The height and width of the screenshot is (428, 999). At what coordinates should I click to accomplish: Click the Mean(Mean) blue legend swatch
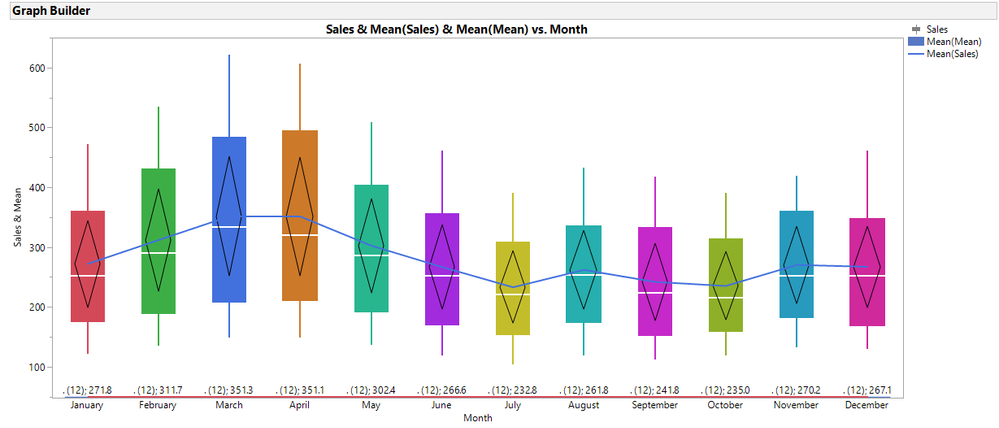917,41
